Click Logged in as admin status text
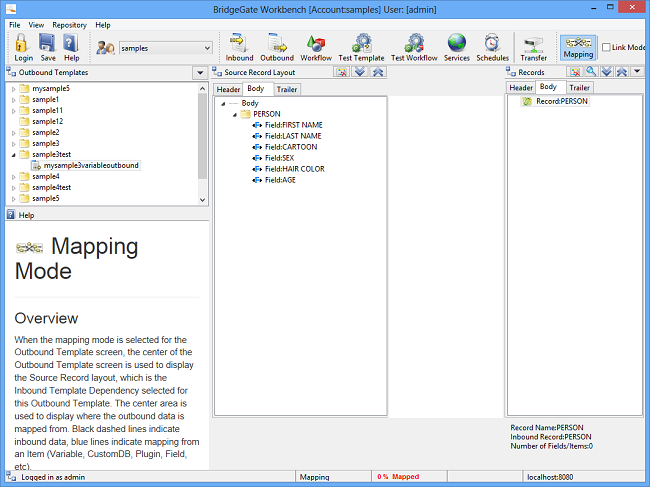650x487 pixels. pyautogui.click(x=53, y=477)
